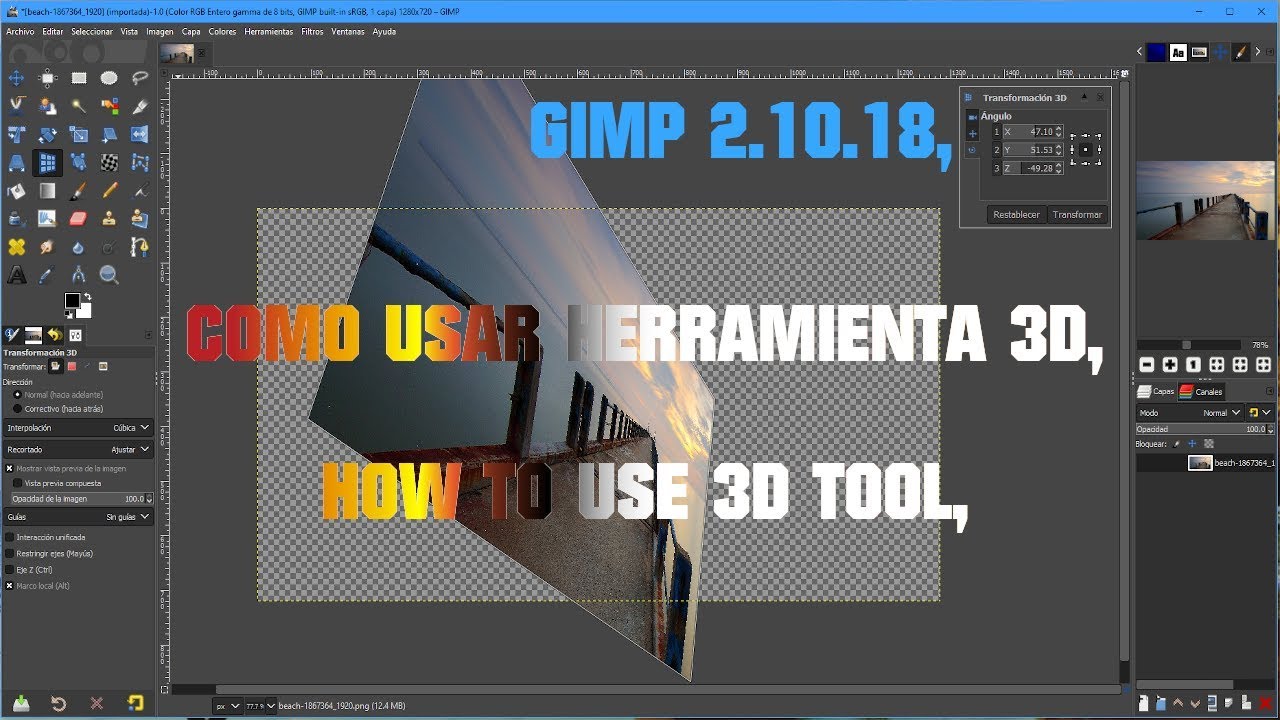Select the Free Select lasso tool
The image size is (1280, 720).
[139, 78]
